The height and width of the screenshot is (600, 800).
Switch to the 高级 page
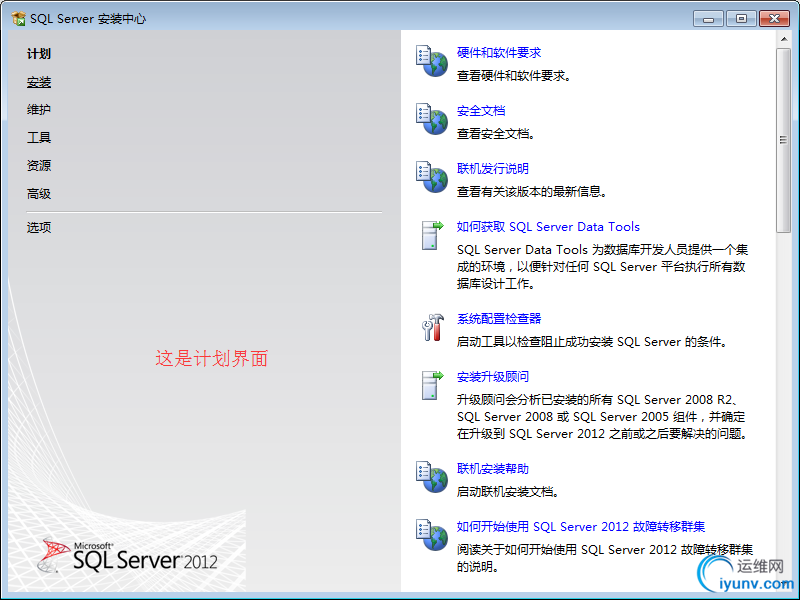(x=39, y=194)
